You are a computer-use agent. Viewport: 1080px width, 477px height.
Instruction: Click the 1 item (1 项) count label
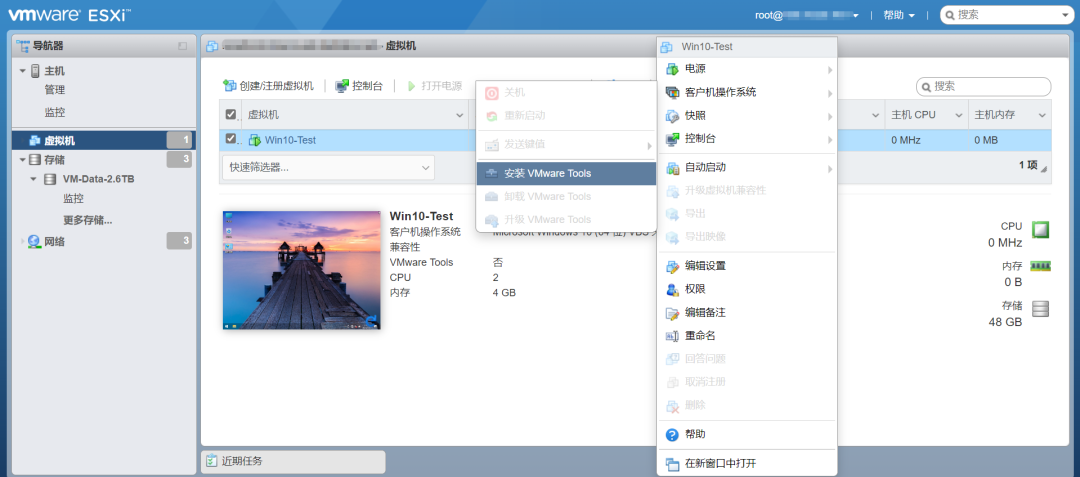(x=1028, y=165)
